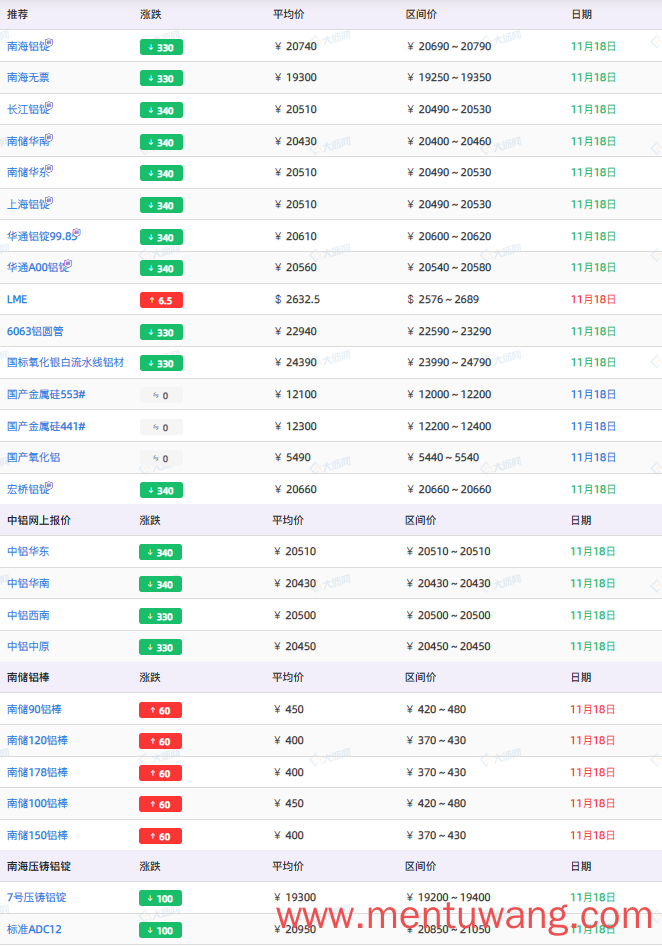662x946 pixels.
Task: Open the 中铝西南 link
Action: (x=28, y=615)
